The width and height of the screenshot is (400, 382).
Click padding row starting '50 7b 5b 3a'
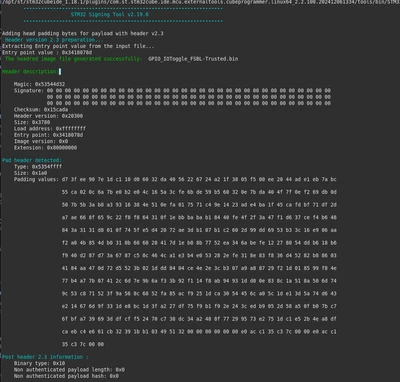(x=199, y=205)
